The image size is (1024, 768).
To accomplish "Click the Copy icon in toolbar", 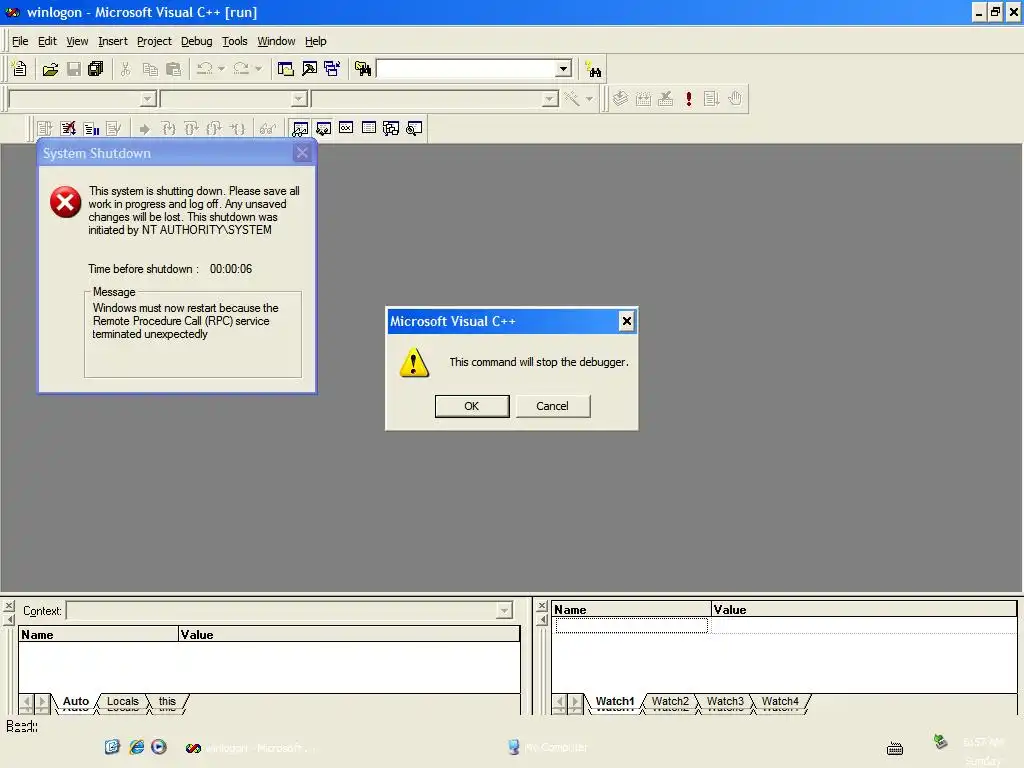I will coord(150,69).
